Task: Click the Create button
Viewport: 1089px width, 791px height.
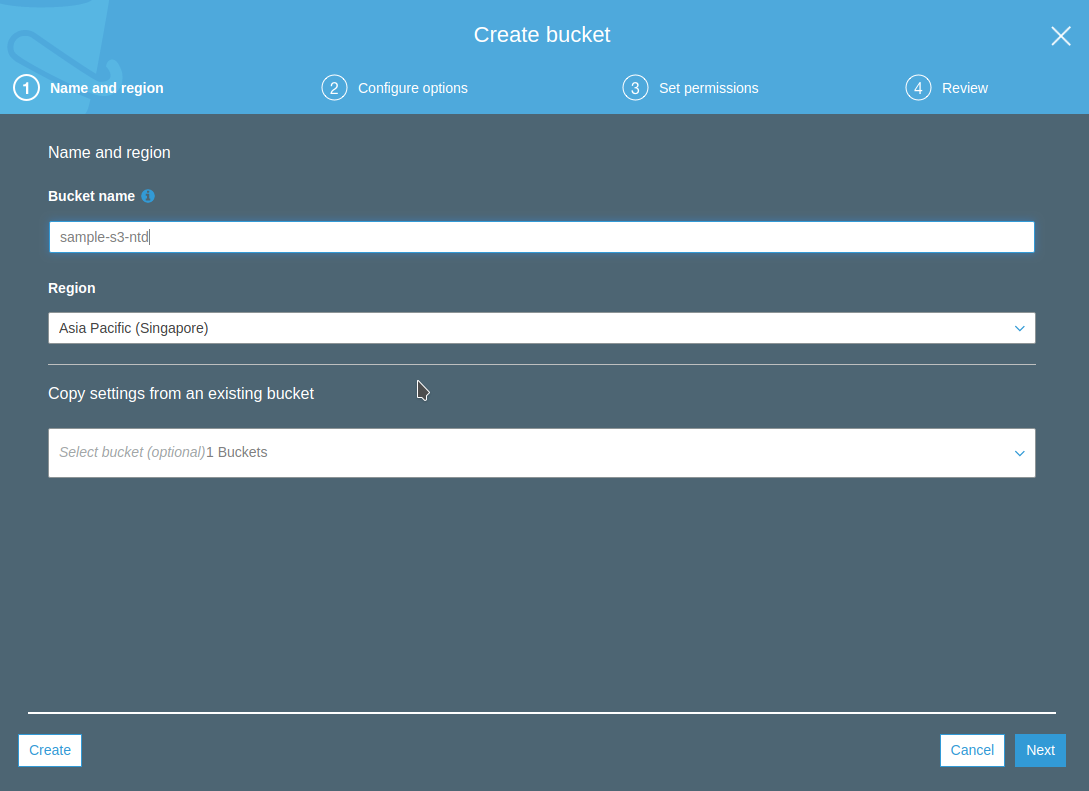Action: click(x=50, y=750)
